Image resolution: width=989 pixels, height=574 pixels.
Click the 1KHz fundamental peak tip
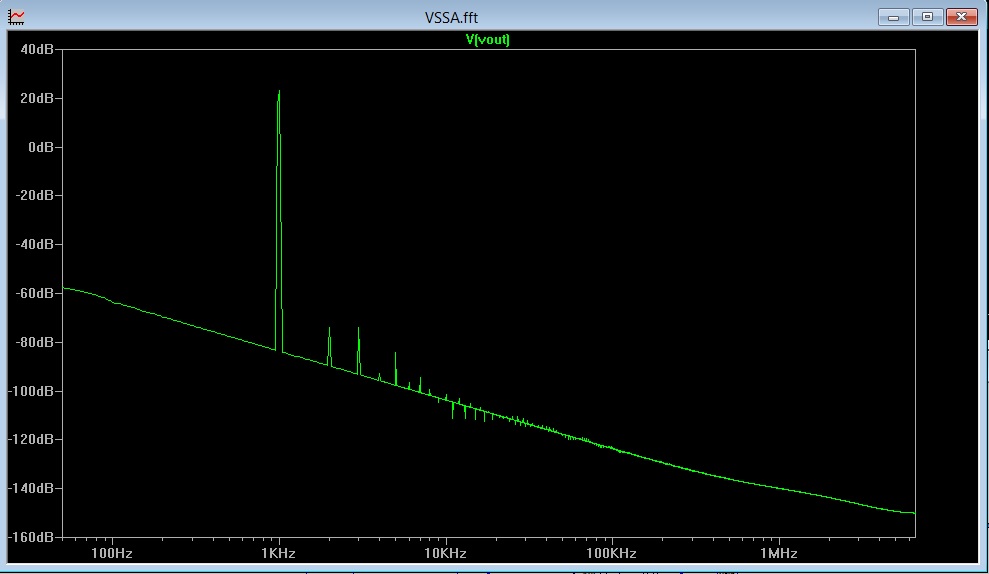coord(279,91)
